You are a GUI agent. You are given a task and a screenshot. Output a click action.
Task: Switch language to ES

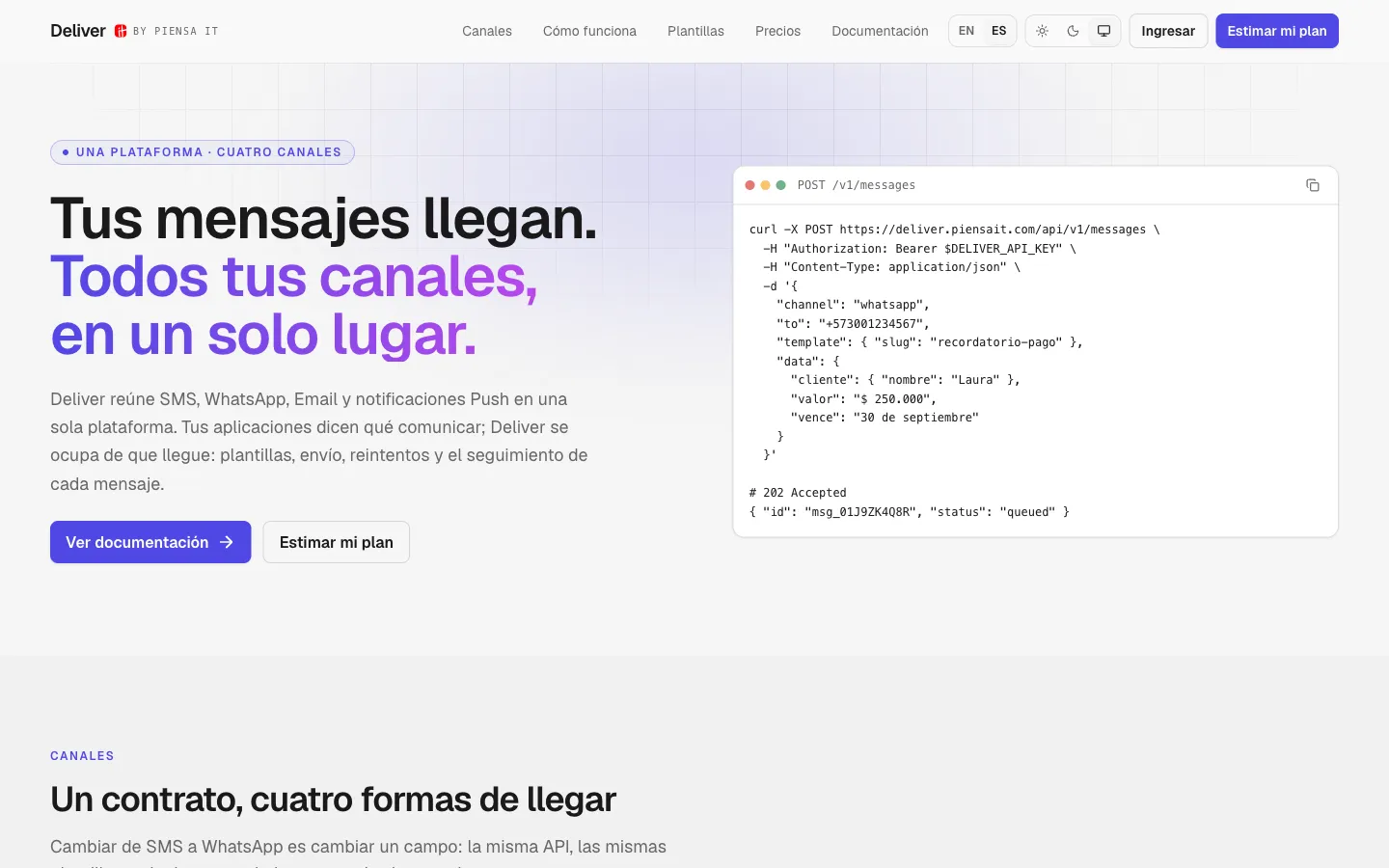point(998,31)
